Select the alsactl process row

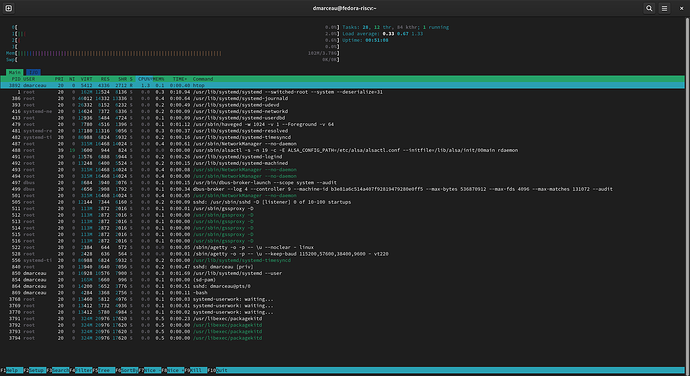point(342,150)
